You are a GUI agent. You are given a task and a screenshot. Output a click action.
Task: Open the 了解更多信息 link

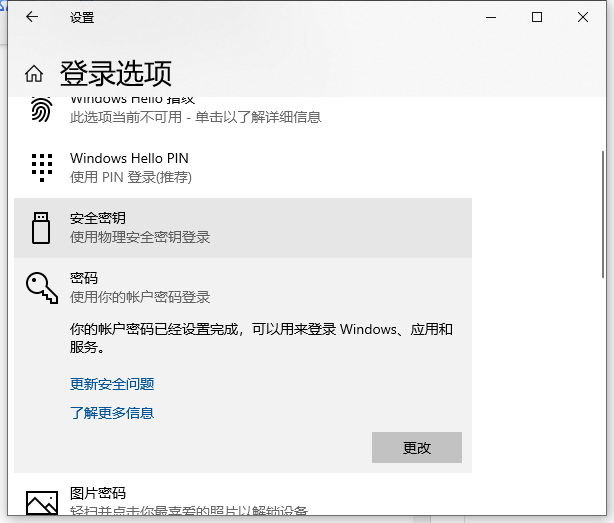click(x=112, y=413)
